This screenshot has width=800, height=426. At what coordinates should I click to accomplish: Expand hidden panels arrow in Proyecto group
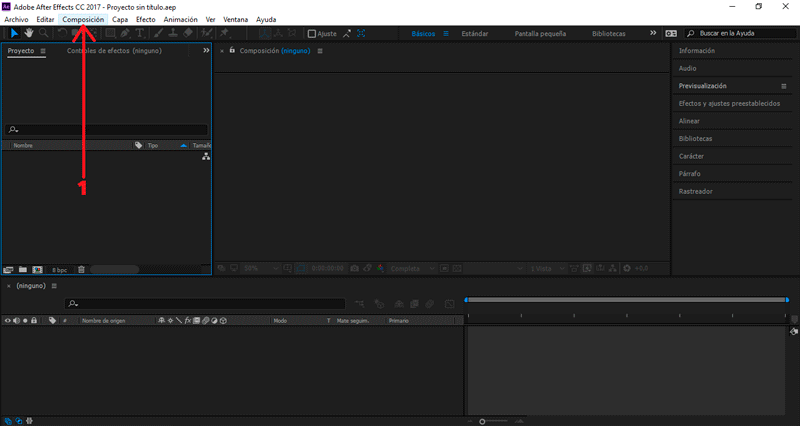(x=206, y=51)
